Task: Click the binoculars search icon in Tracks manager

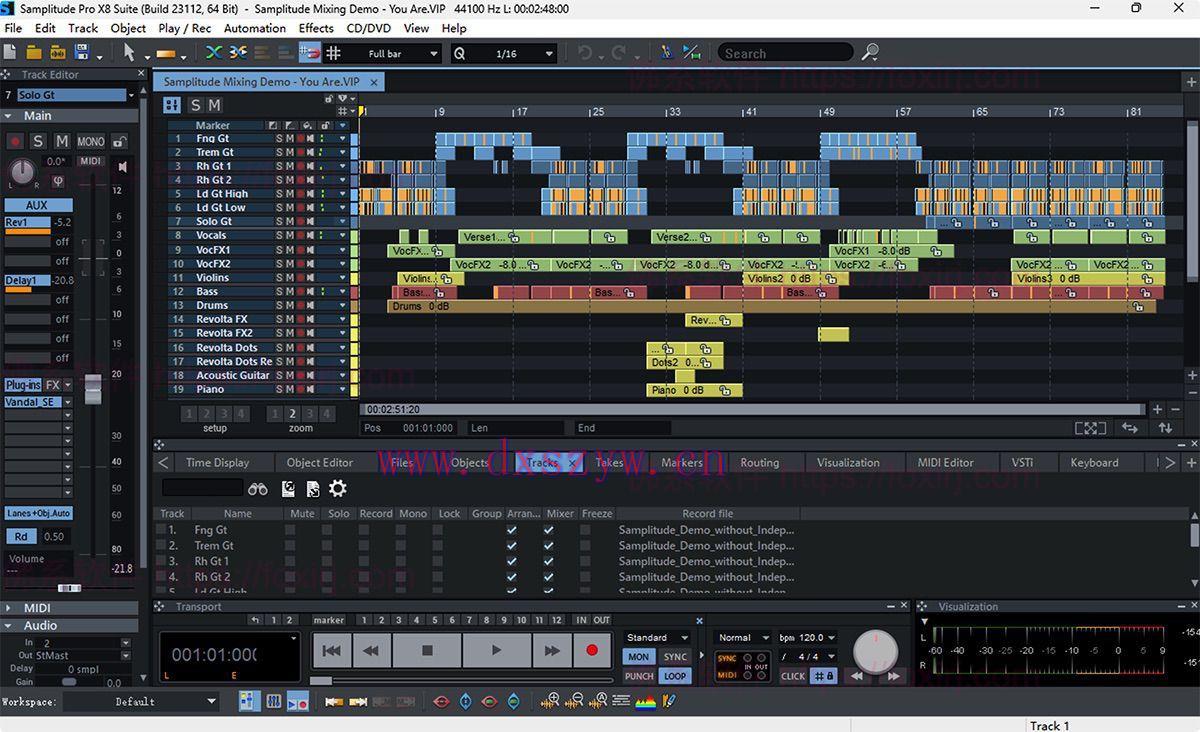Action: [x=259, y=488]
